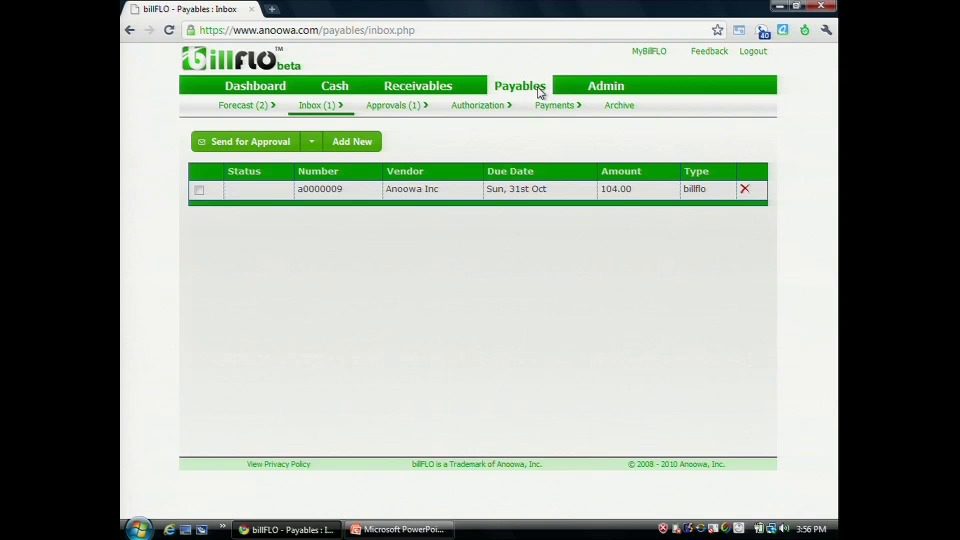Open the Archive sub-tab
This screenshot has width=960, height=540.
pos(620,105)
